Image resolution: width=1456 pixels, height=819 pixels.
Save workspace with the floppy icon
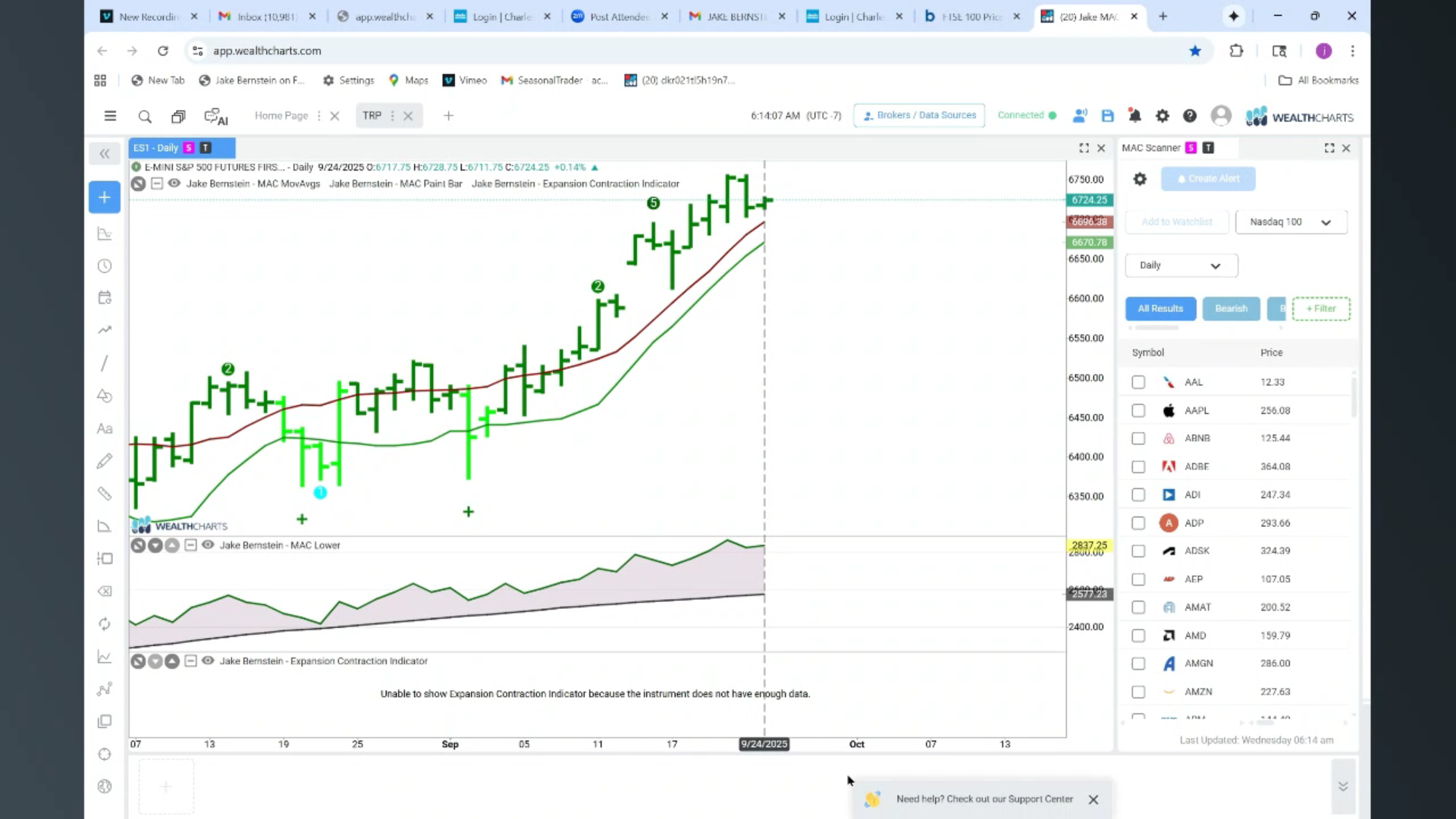[1108, 116]
